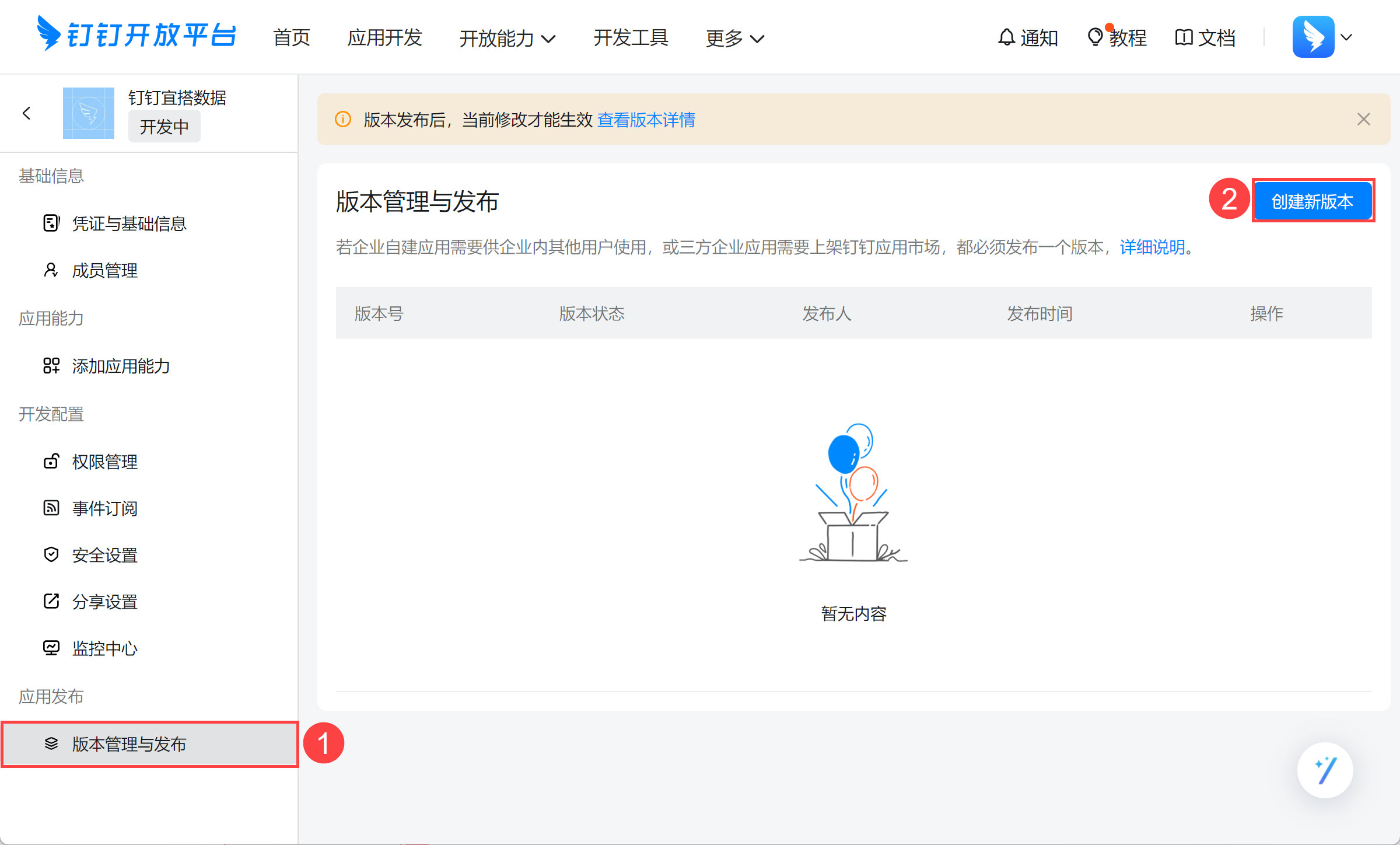Click the orange info icon in banner
This screenshot has width=1400, height=845.
point(343,120)
